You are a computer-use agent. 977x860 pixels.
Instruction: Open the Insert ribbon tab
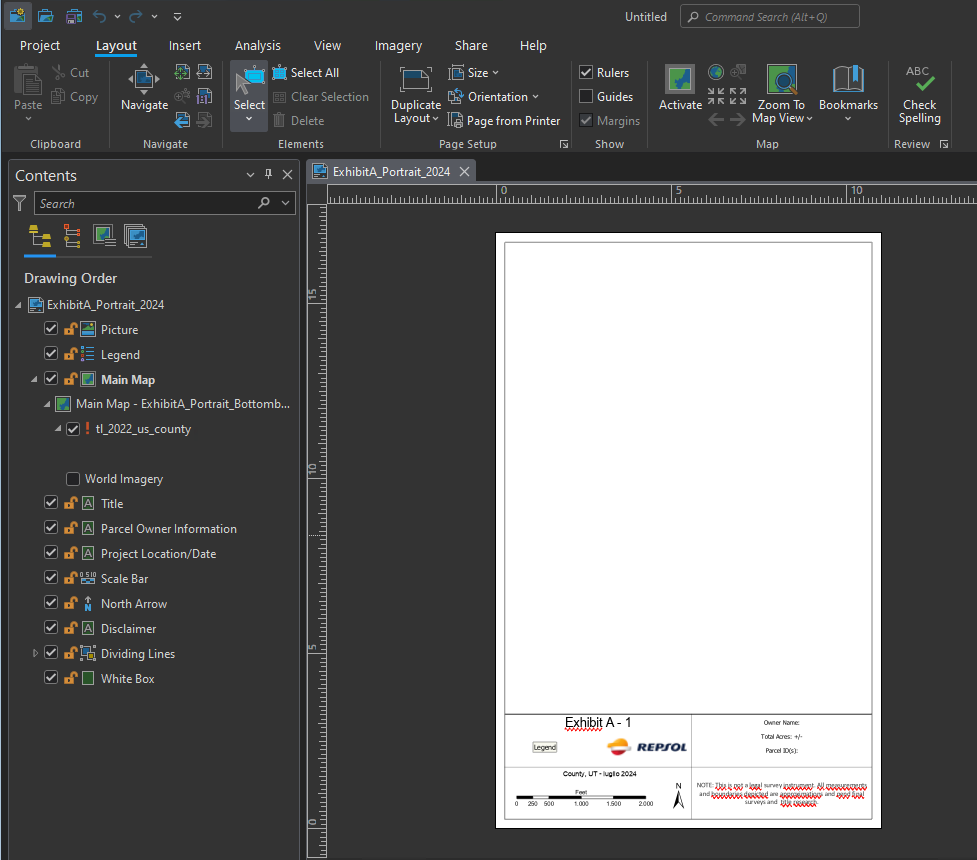click(185, 46)
